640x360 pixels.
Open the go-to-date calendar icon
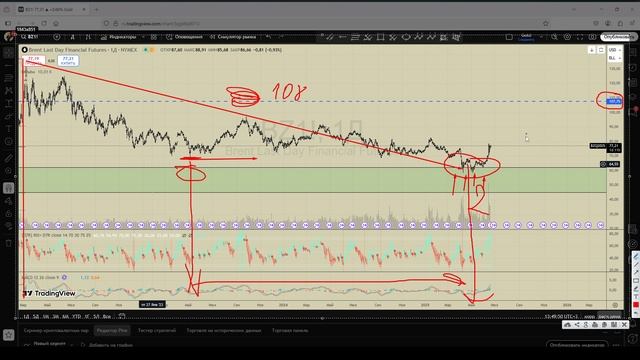(x=122, y=316)
